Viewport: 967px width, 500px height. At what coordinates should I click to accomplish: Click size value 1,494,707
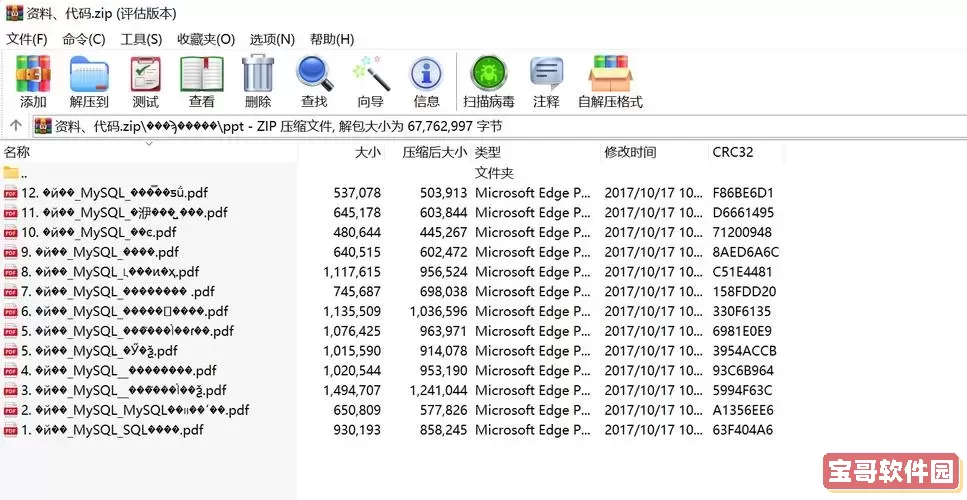(352, 390)
